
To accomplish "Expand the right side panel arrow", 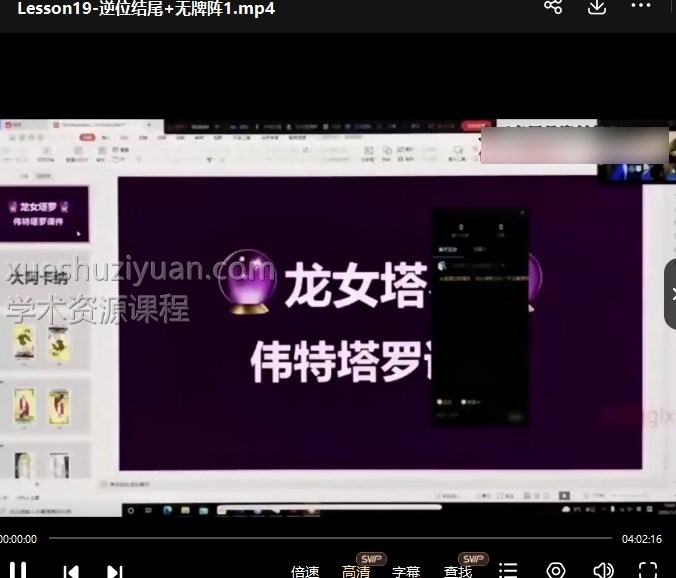I will (669, 293).
